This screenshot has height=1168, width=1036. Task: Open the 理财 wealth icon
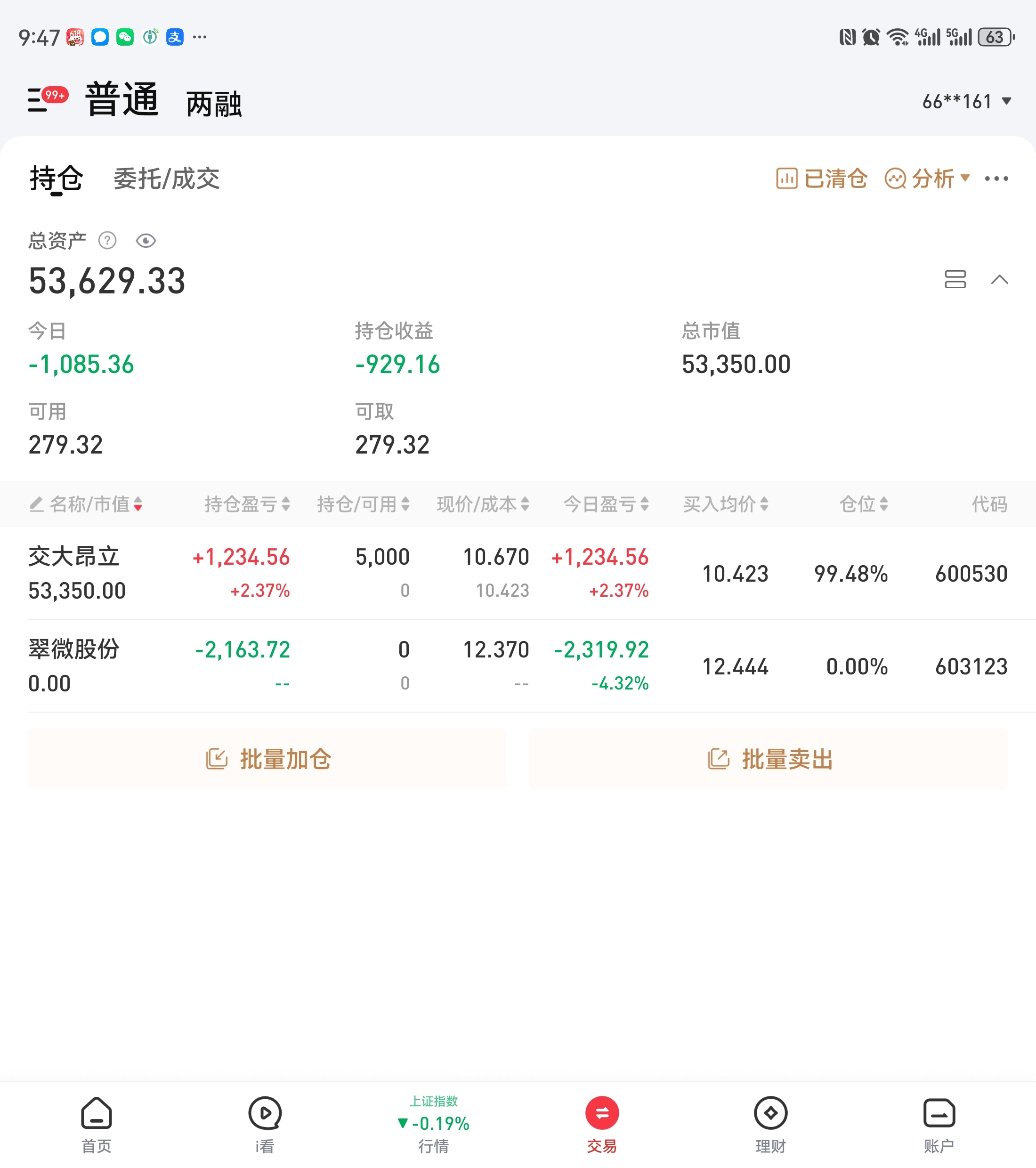tap(770, 1123)
